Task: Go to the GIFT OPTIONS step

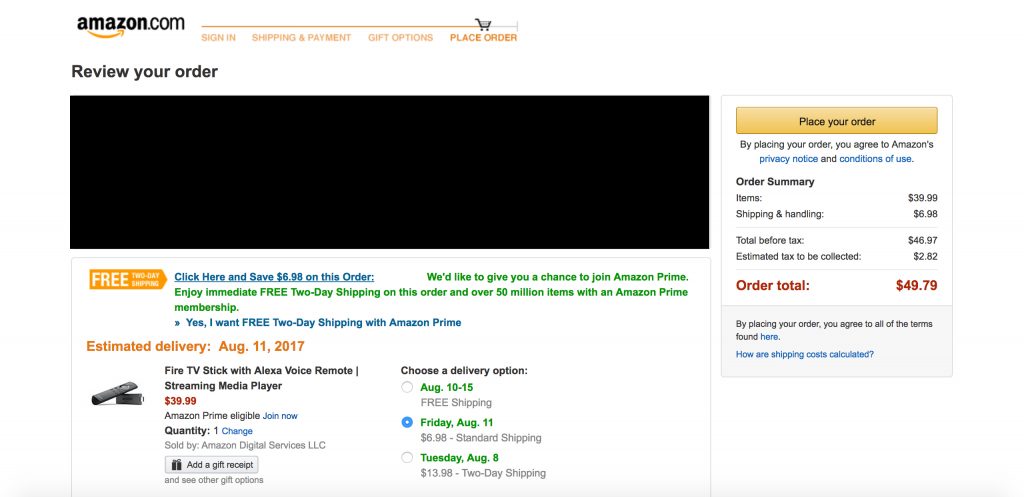Action: point(400,38)
